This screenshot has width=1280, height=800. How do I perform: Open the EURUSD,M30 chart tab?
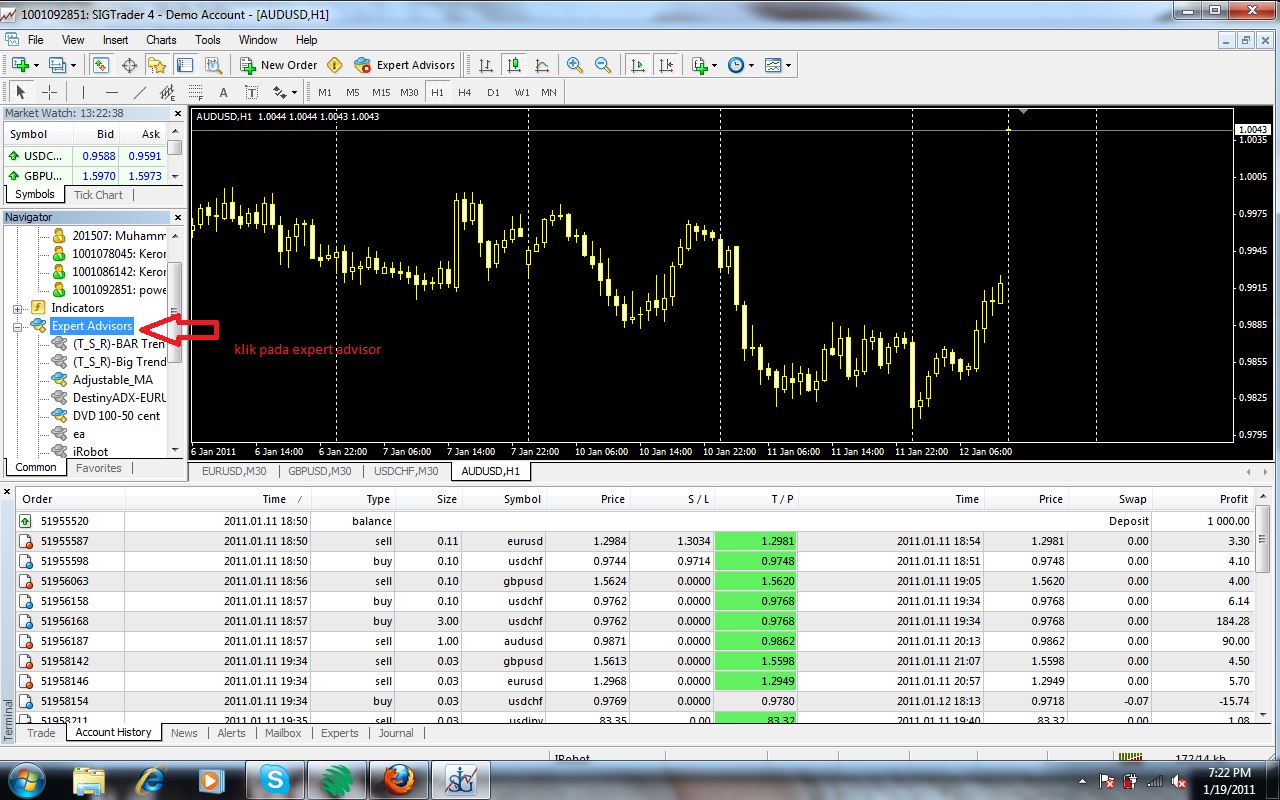point(235,471)
